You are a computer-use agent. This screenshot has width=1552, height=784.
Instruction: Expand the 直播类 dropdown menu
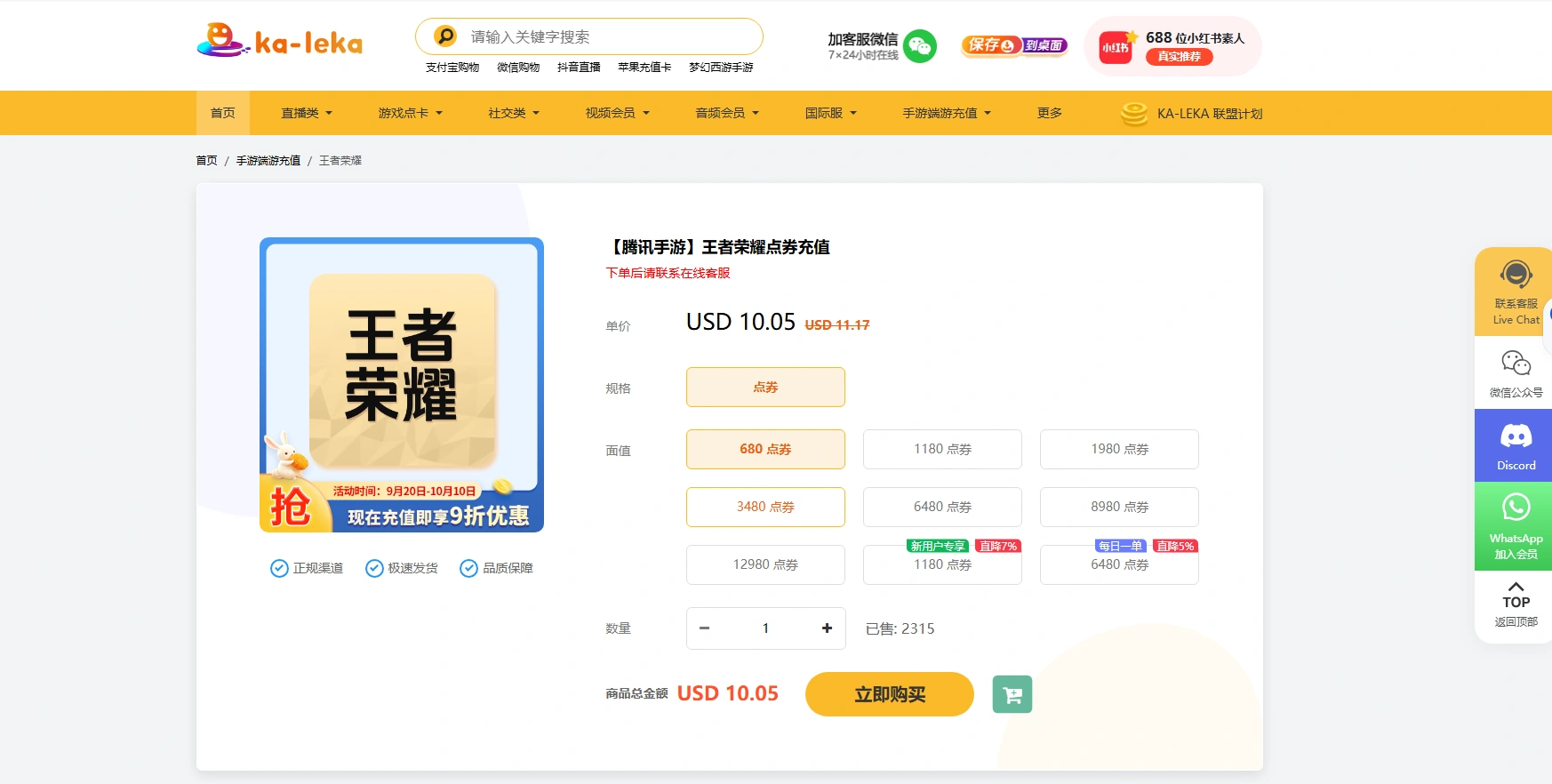coord(306,113)
